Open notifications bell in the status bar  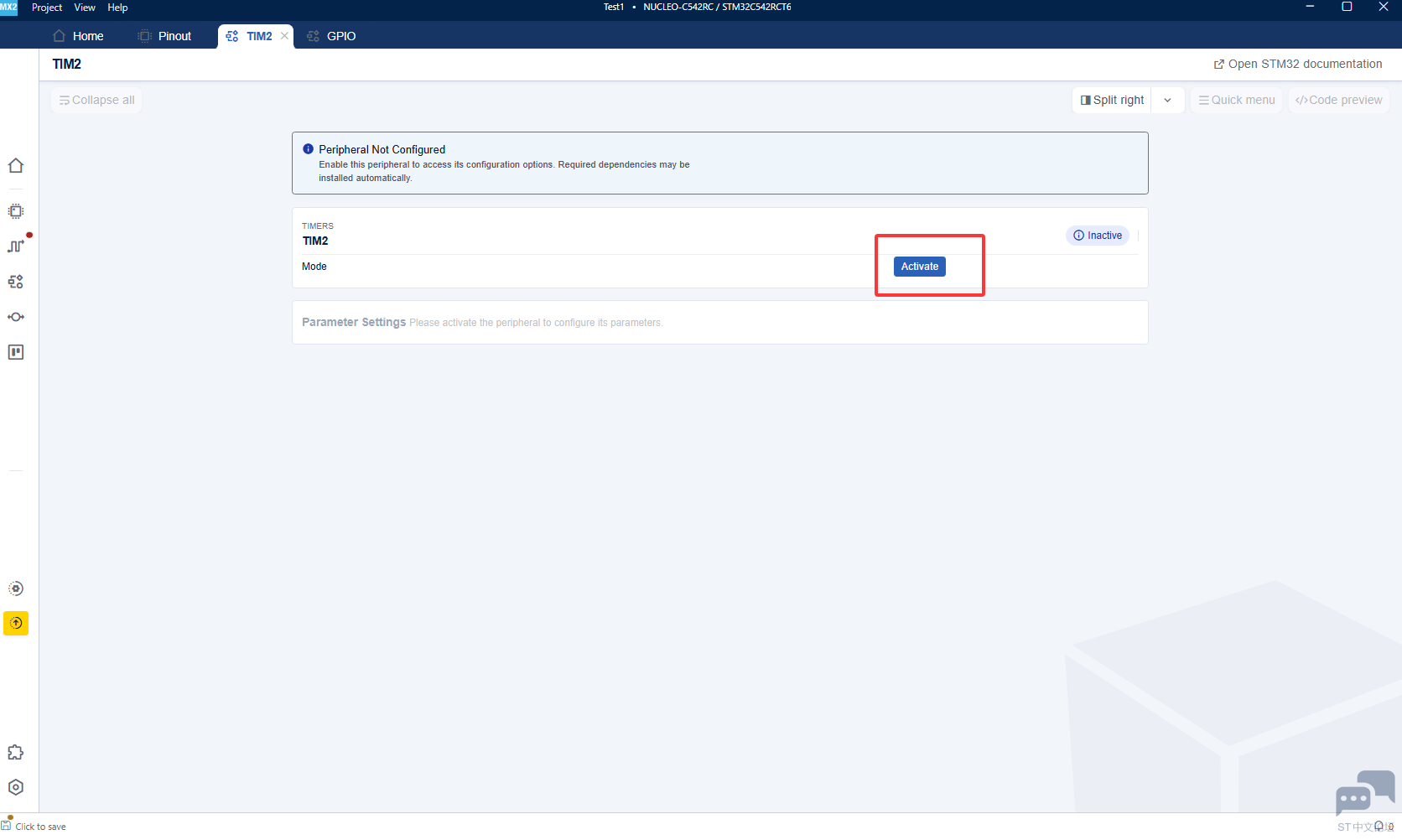(x=1379, y=826)
